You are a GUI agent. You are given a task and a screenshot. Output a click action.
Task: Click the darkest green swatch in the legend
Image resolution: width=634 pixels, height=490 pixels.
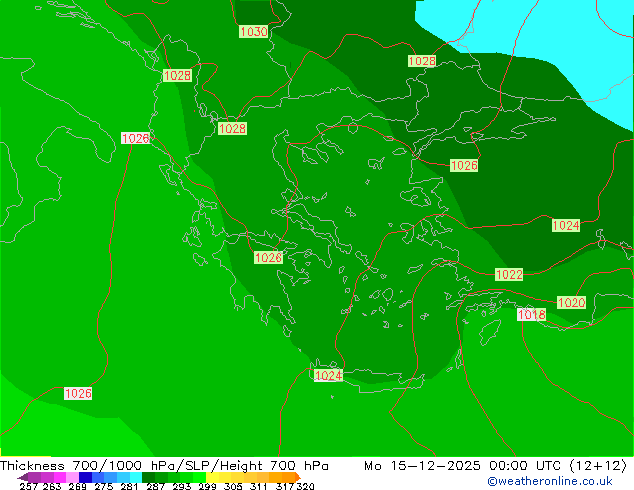(148, 477)
